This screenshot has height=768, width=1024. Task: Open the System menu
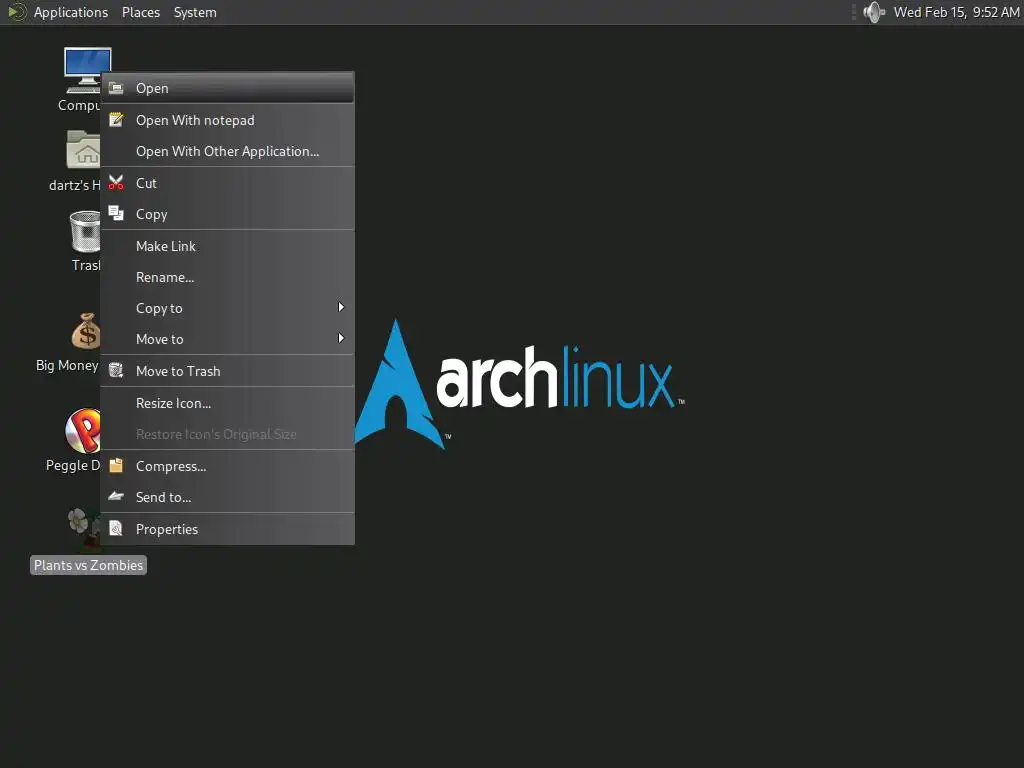click(x=195, y=12)
